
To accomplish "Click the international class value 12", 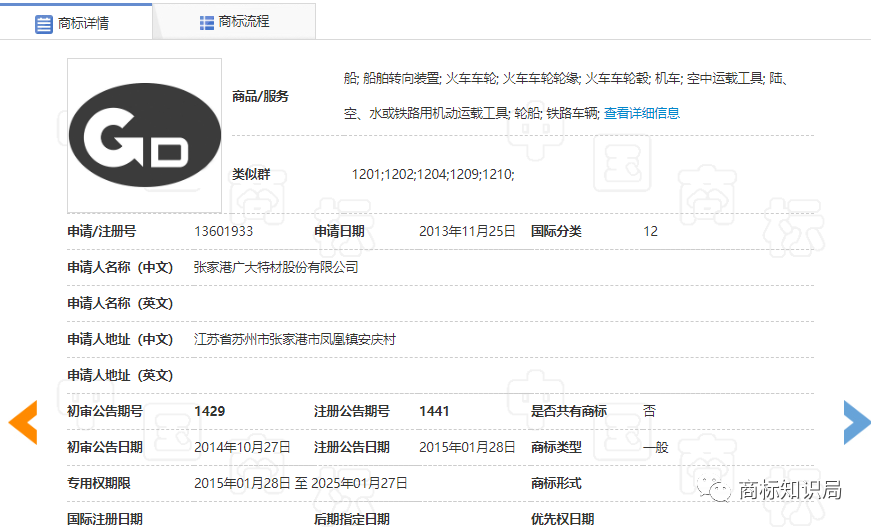I will (x=650, y=231).
